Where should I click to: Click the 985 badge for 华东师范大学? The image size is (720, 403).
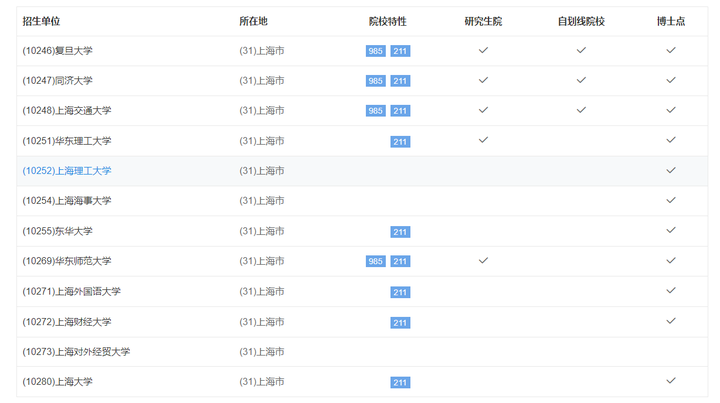coord(375,262)
